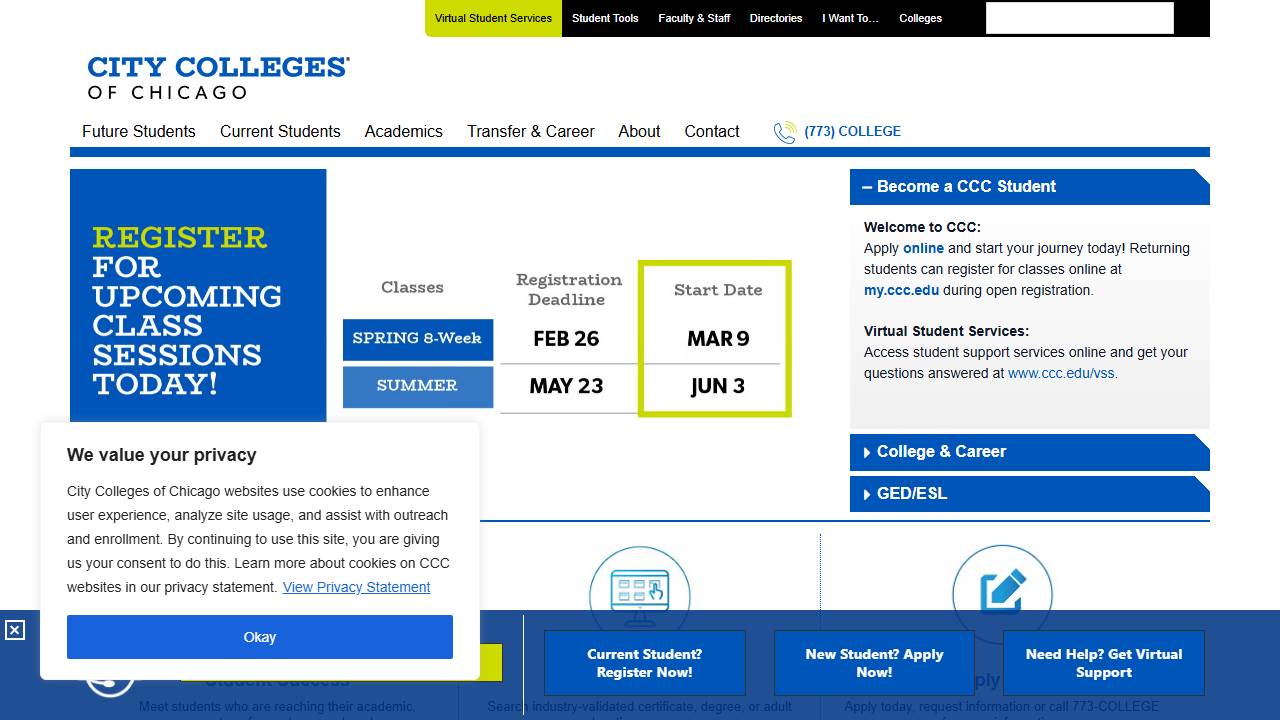1280x720 pixels.
Task: Click Need Help? Get Virtual Support button
Action: coord(1103,663)
